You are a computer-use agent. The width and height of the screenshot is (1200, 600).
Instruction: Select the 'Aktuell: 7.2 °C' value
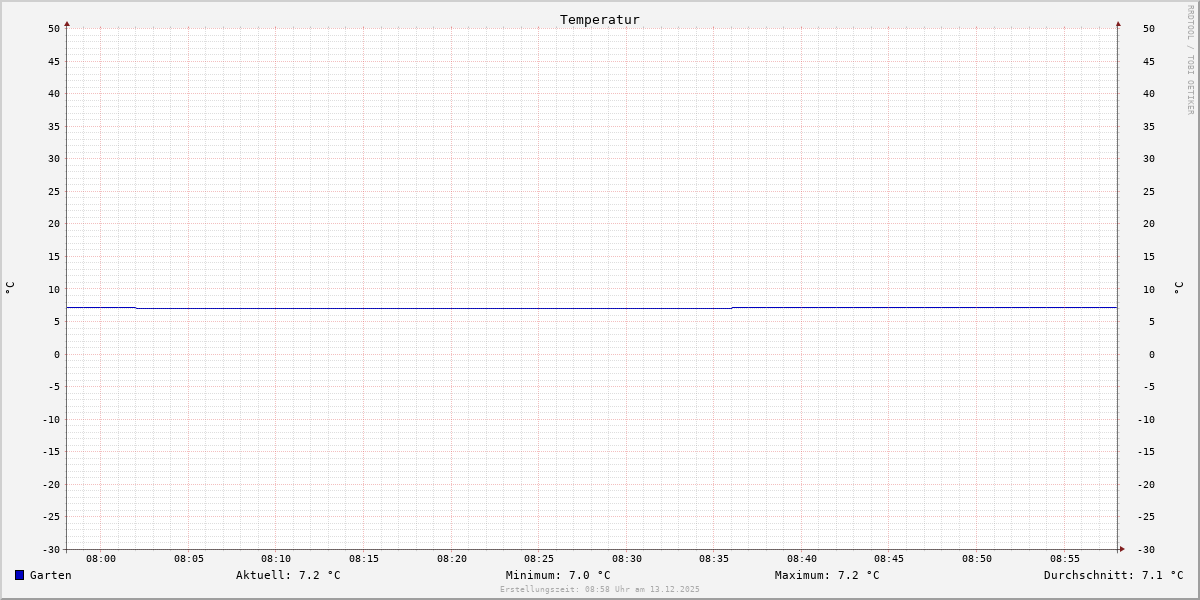(288, 575)
